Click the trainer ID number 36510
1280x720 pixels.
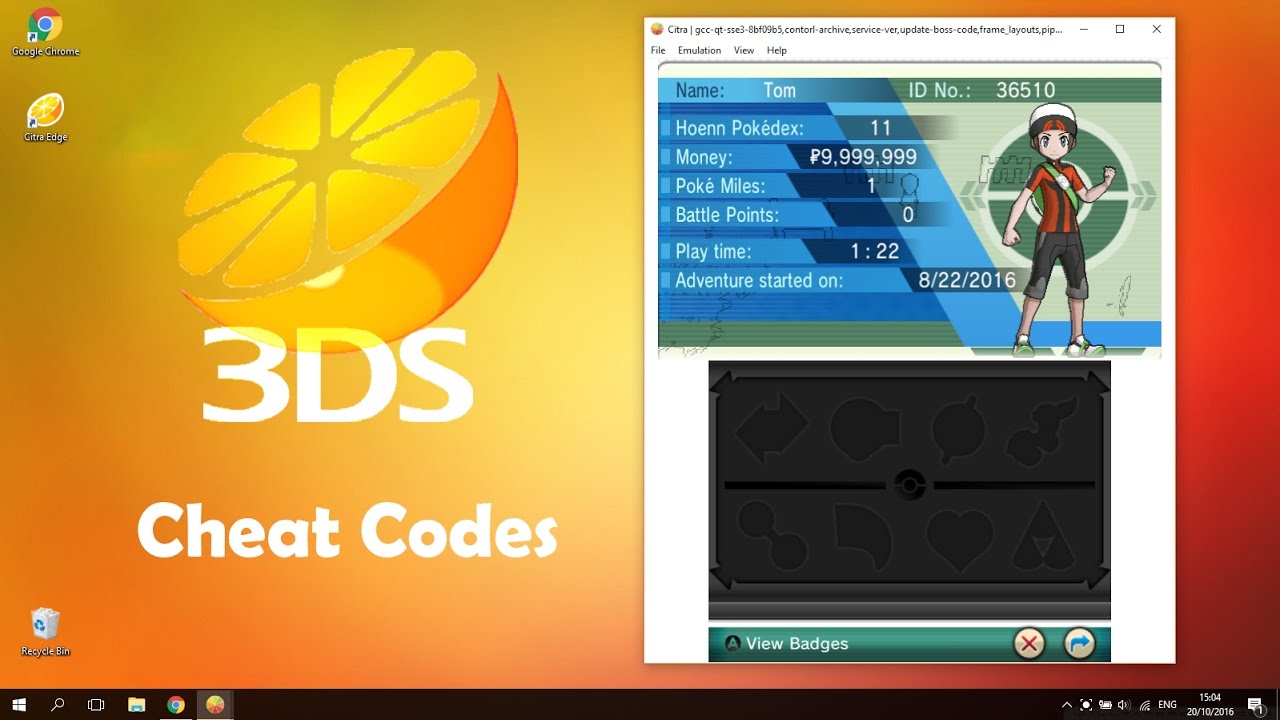click(1025, 90)
